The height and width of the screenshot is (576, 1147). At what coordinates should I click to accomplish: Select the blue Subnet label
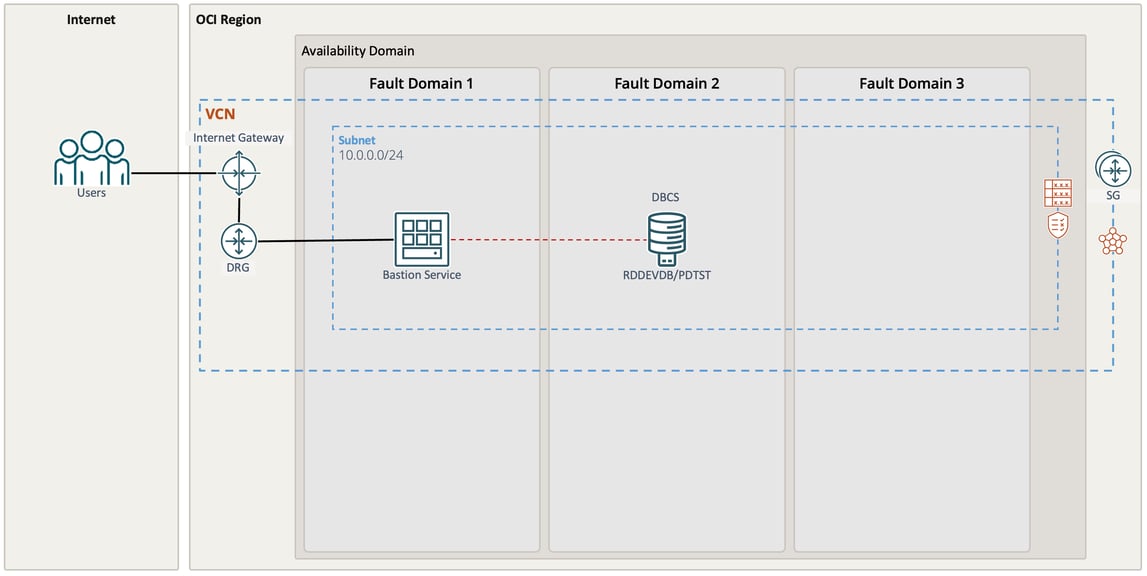coord(357,140)
